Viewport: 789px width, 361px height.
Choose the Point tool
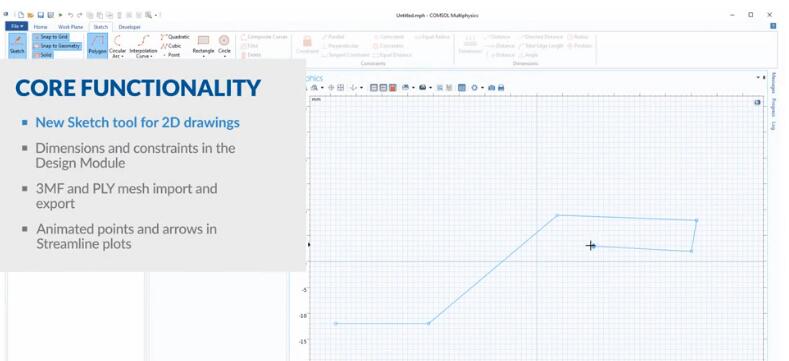pyautogui.click(x=171, y=55)
